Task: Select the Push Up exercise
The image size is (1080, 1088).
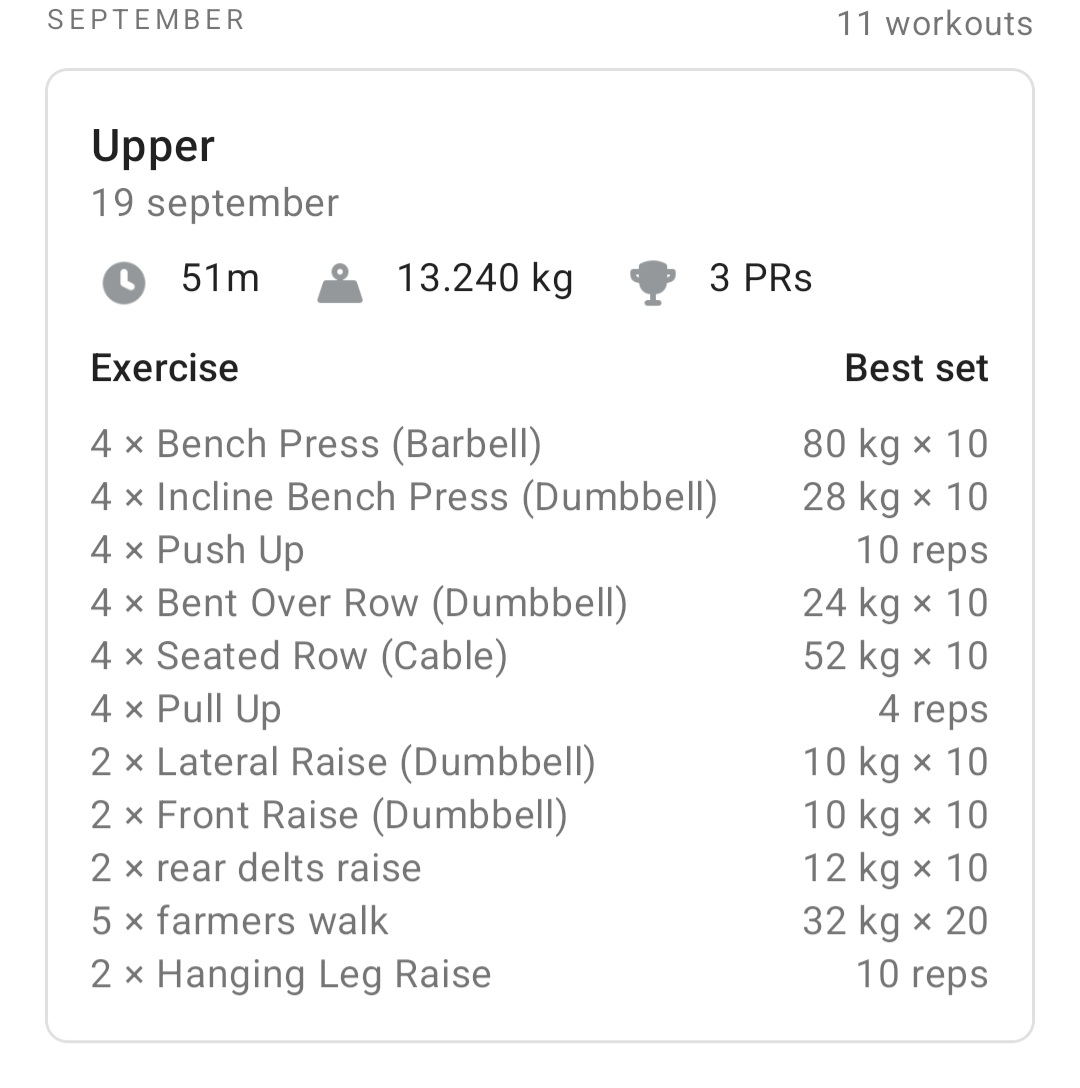Action: point(198,550)
